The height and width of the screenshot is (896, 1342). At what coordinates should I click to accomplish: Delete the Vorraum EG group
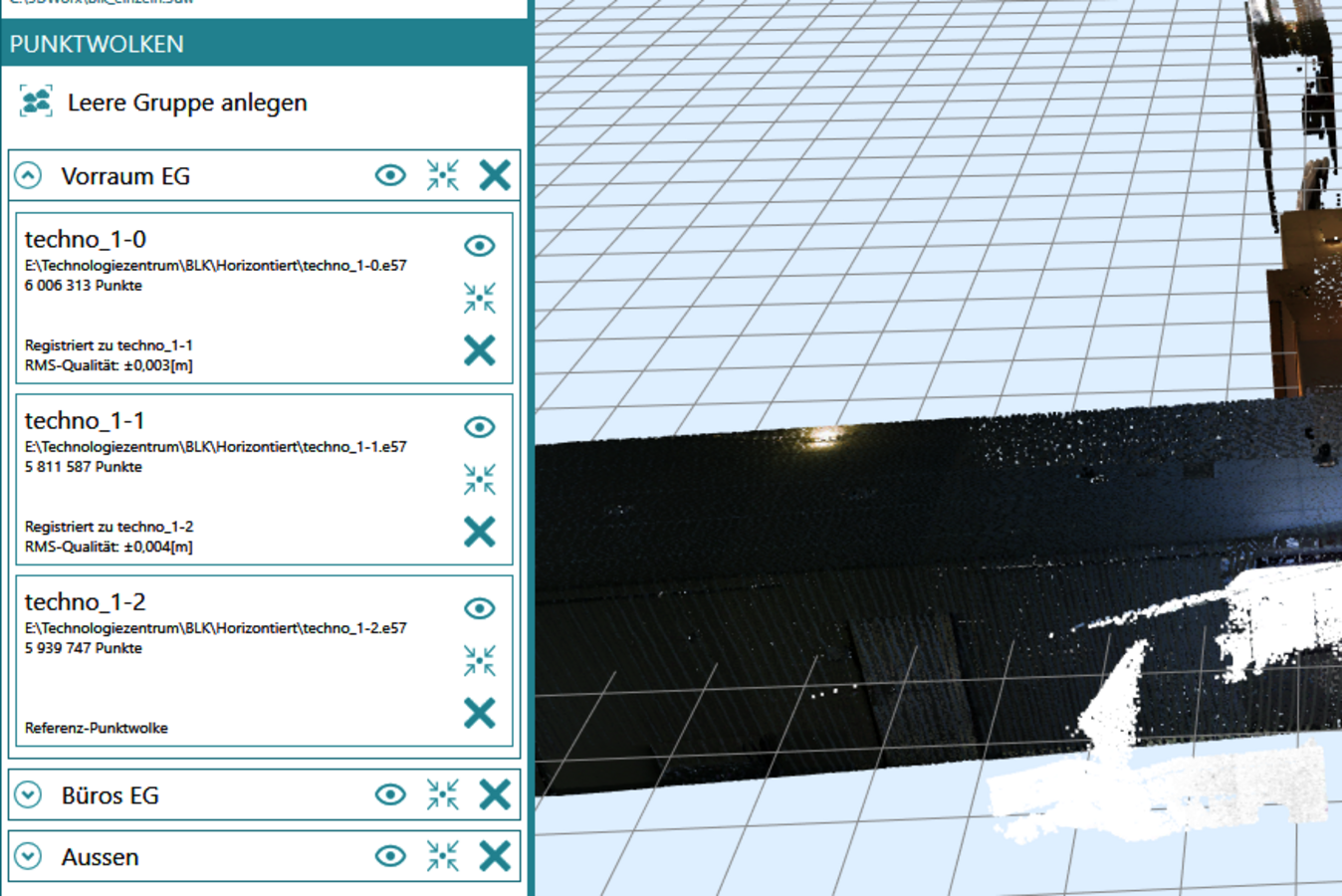495,175
